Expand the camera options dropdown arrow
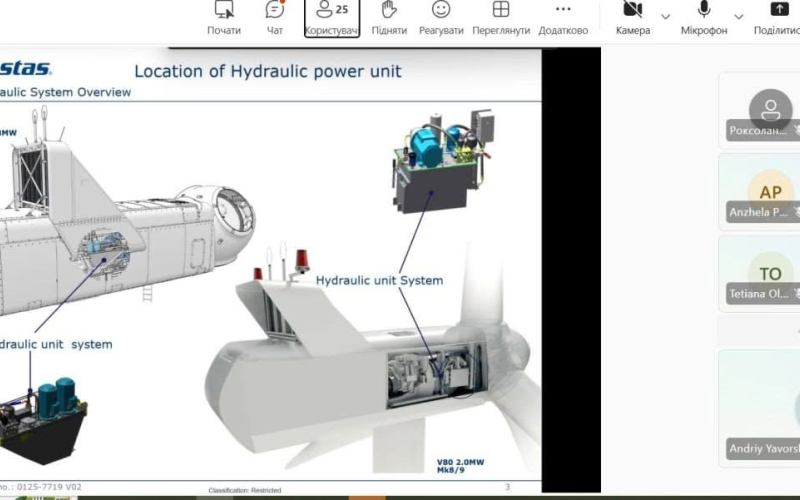 [x=665, y=17]
